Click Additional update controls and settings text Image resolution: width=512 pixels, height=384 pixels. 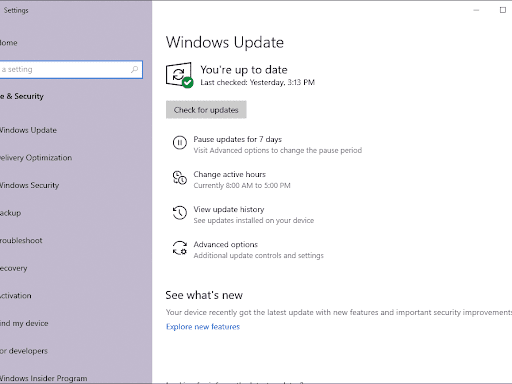point(259,255)
